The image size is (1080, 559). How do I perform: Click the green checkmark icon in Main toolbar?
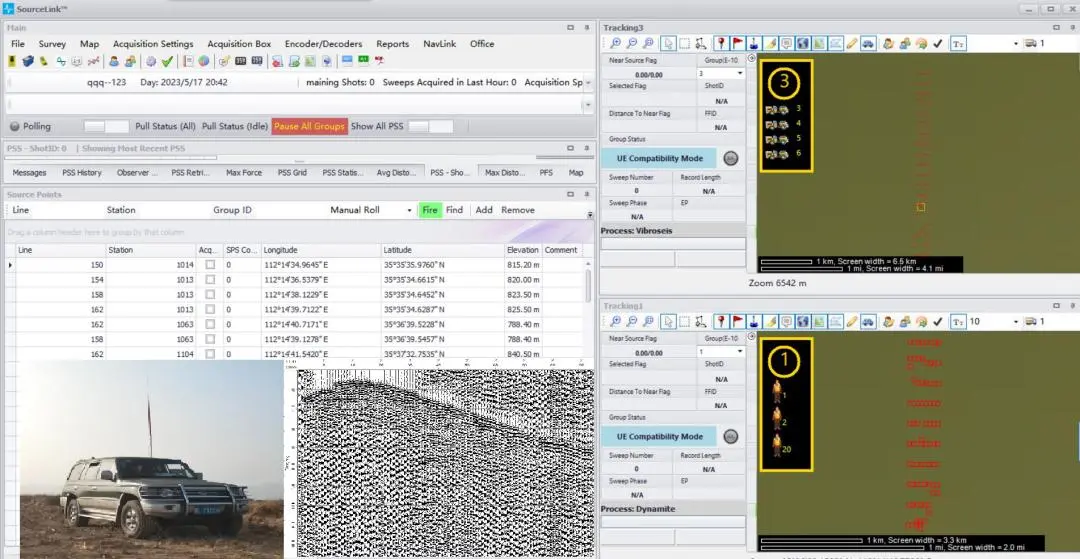(168, 62)
